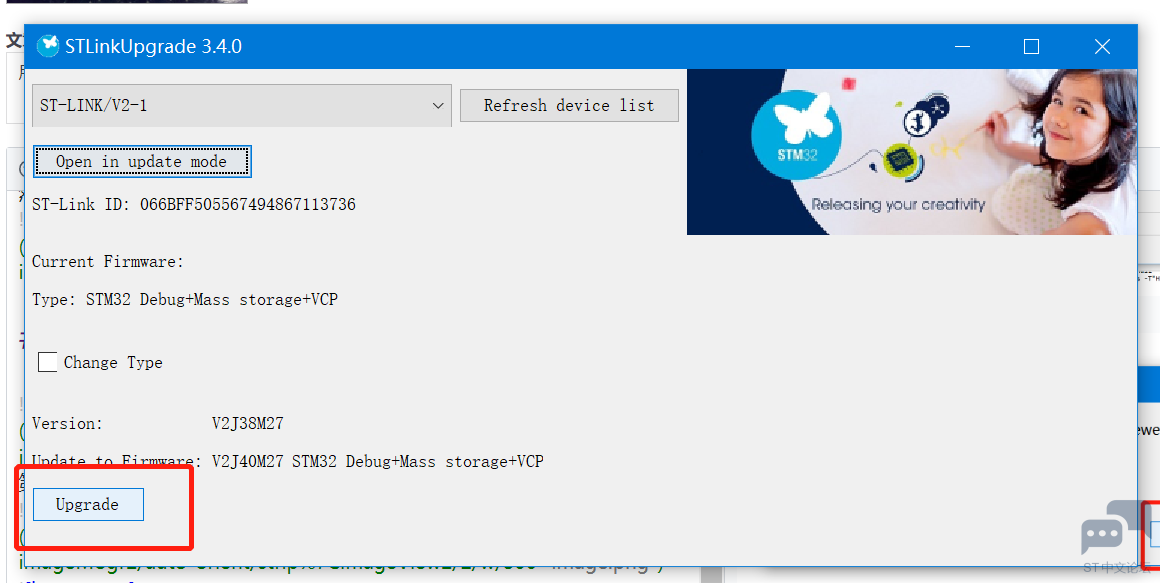1160x583 pixels.
Task: Click the STLinkUpgrade butterfly icon in title bar
Action: click(48, 46)
